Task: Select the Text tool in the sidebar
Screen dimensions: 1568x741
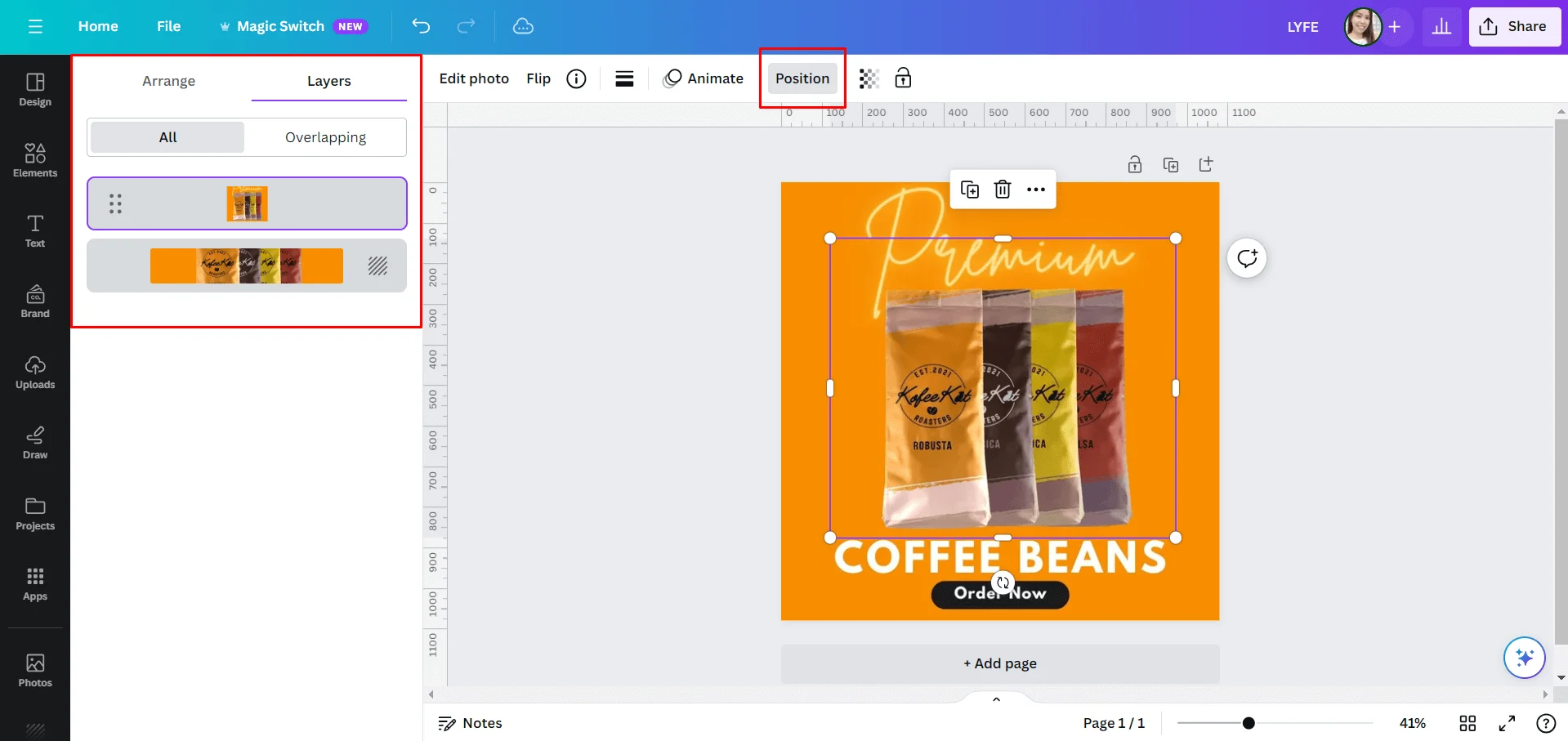Action: [x=34, y=231]
